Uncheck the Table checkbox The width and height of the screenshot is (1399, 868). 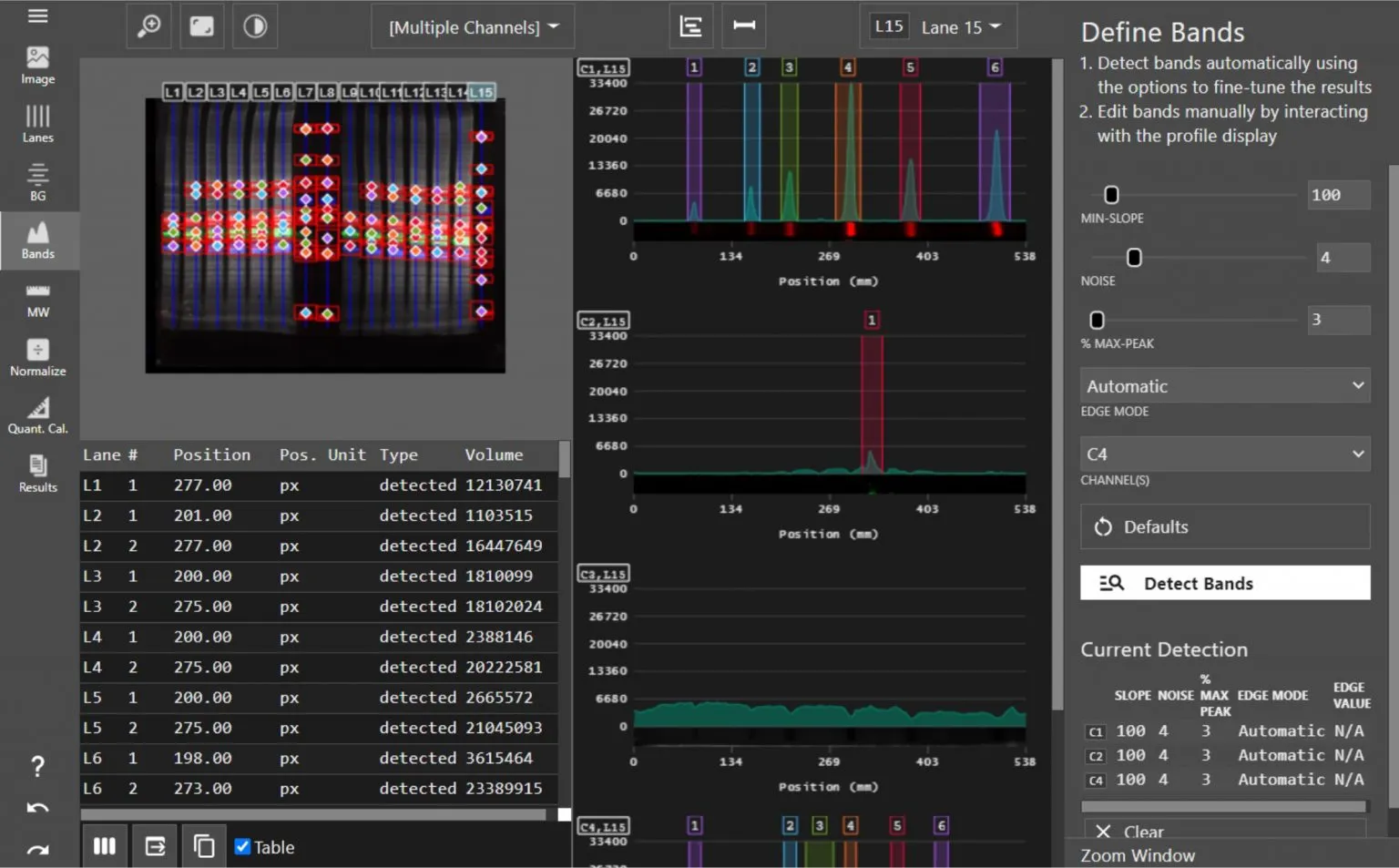click(x=242, y=847)
